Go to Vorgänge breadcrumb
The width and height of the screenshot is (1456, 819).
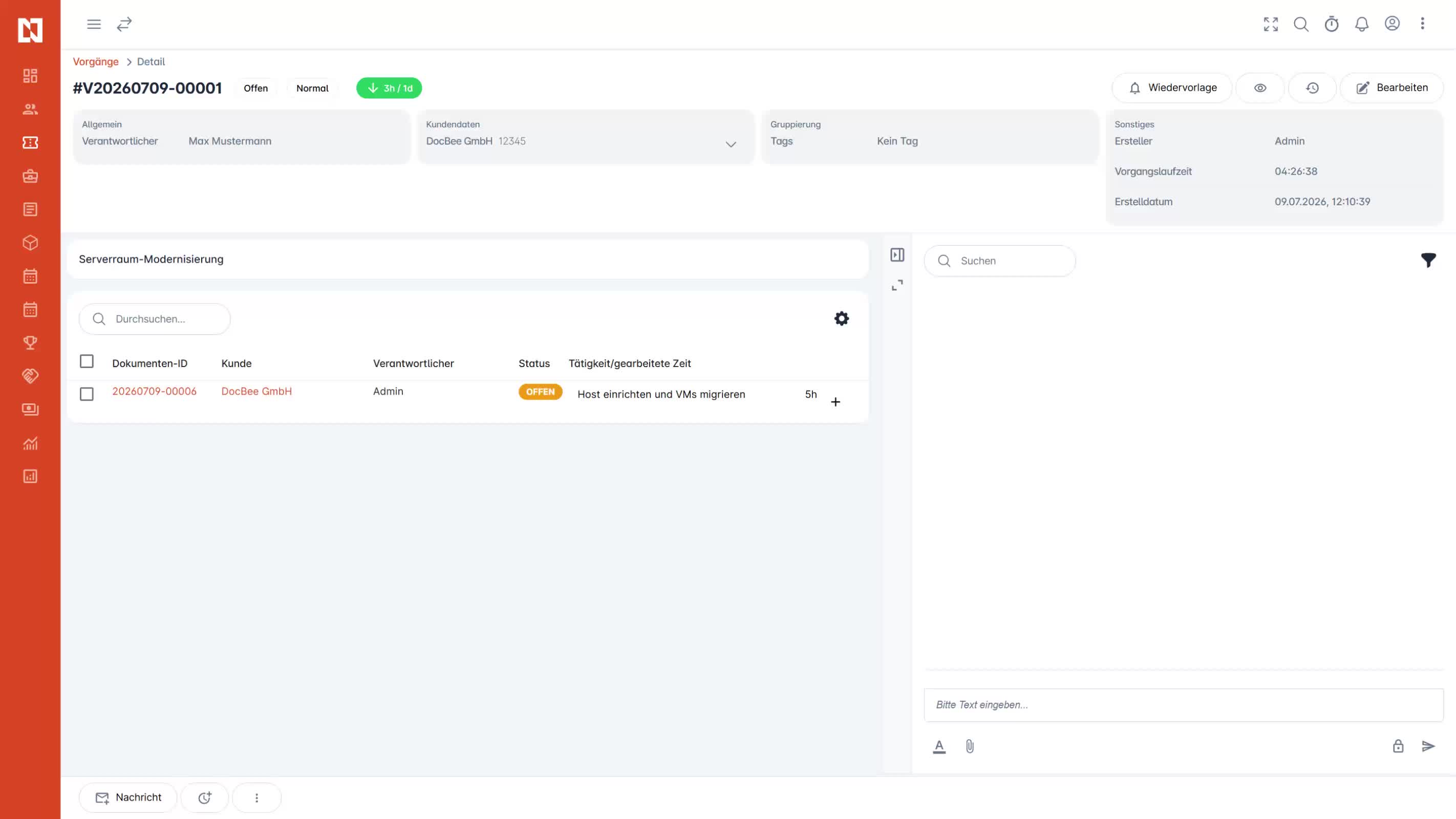click(x=96, y=61)
